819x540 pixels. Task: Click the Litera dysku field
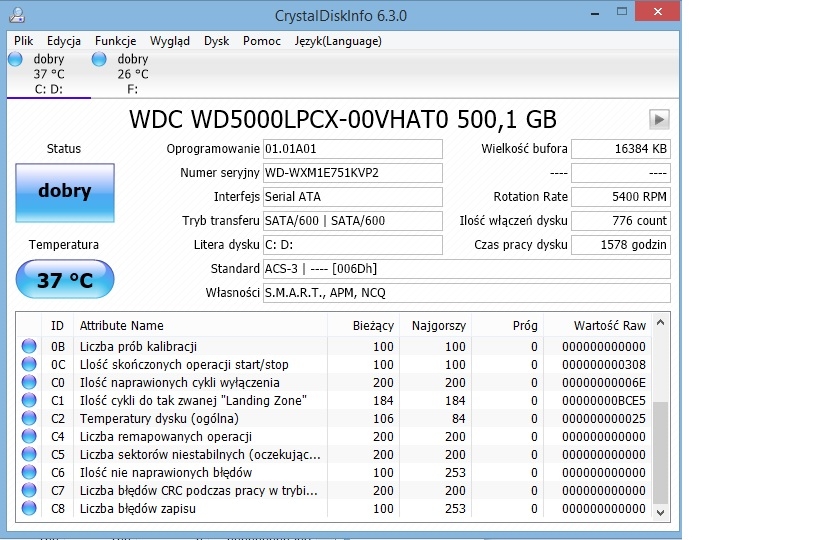click(x=353, y=245)
